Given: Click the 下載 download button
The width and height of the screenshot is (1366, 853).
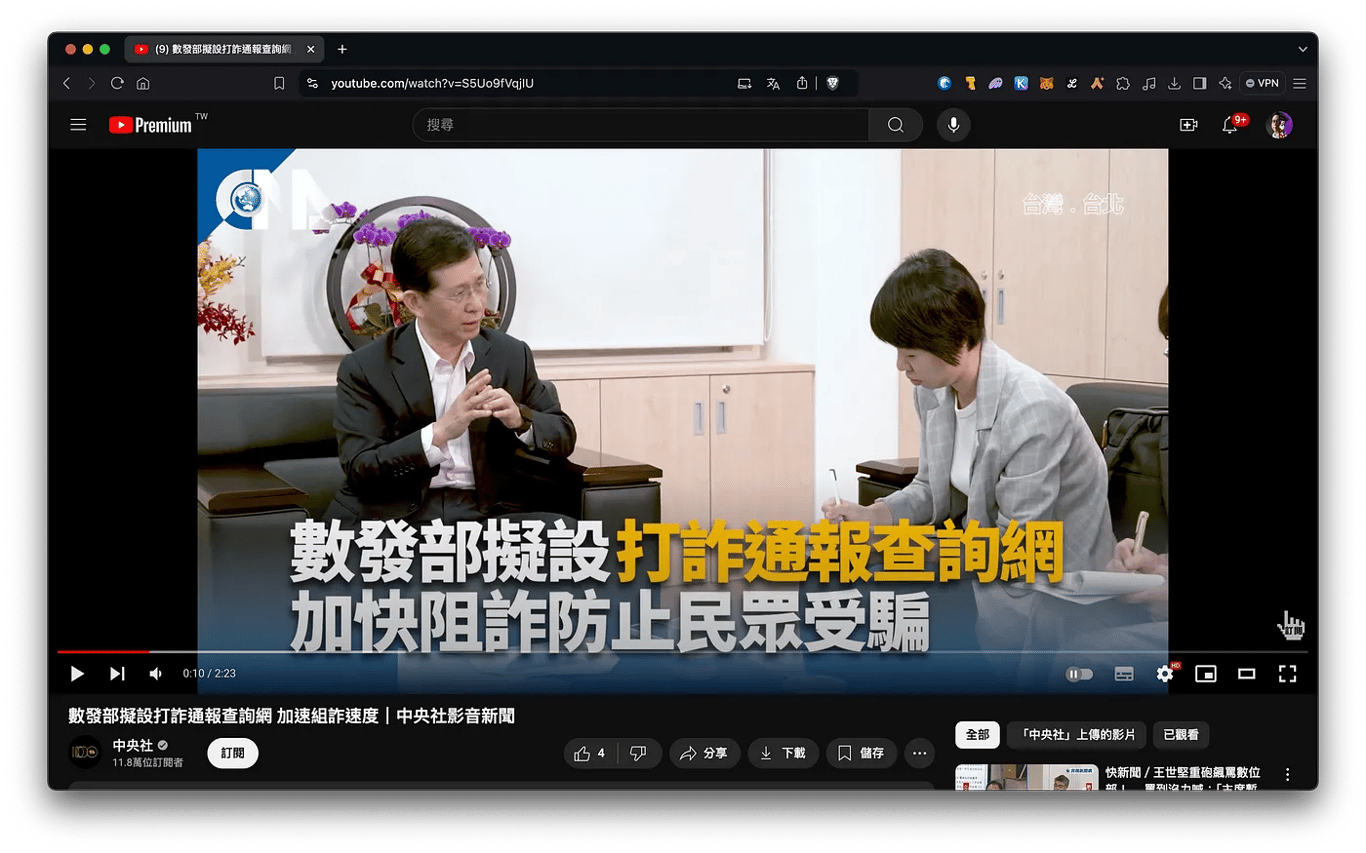Looking at the screenshot, I should tap(783, 753).
